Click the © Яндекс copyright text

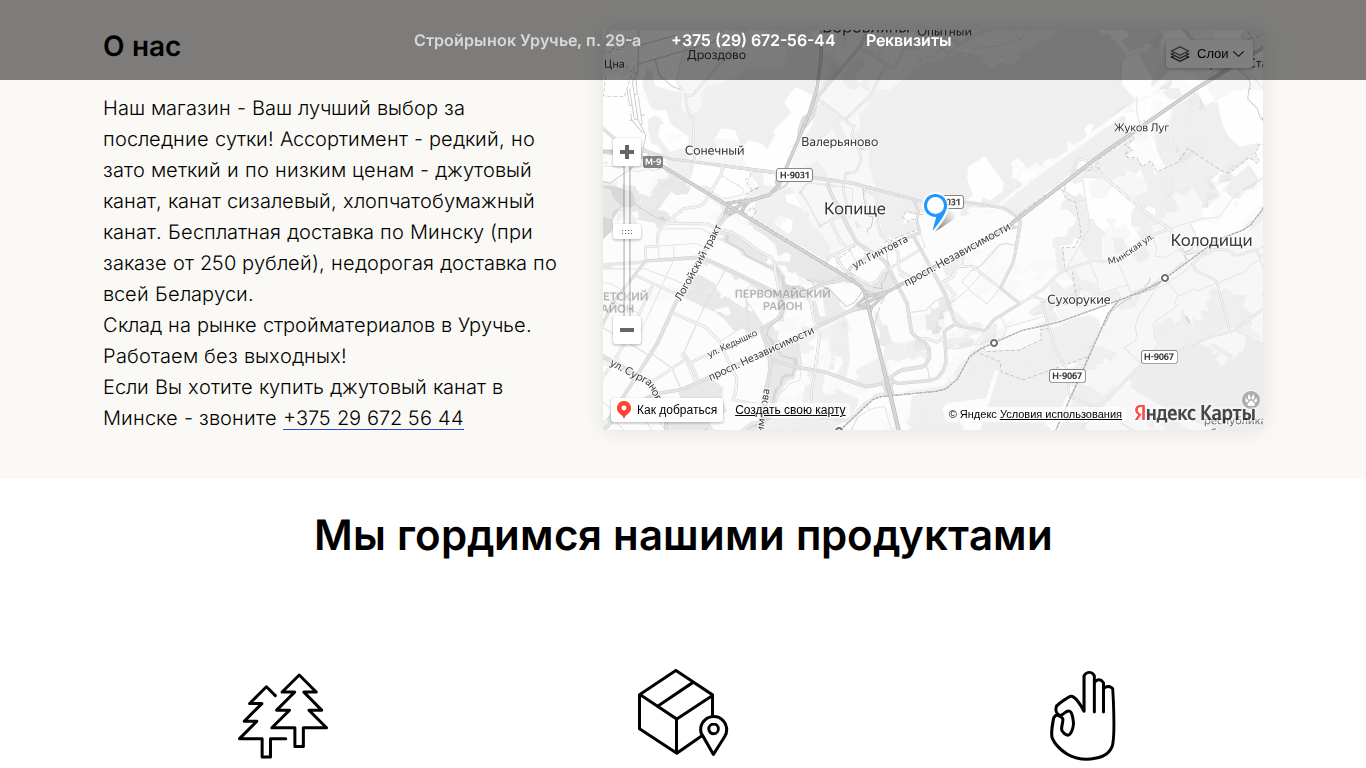972,414
